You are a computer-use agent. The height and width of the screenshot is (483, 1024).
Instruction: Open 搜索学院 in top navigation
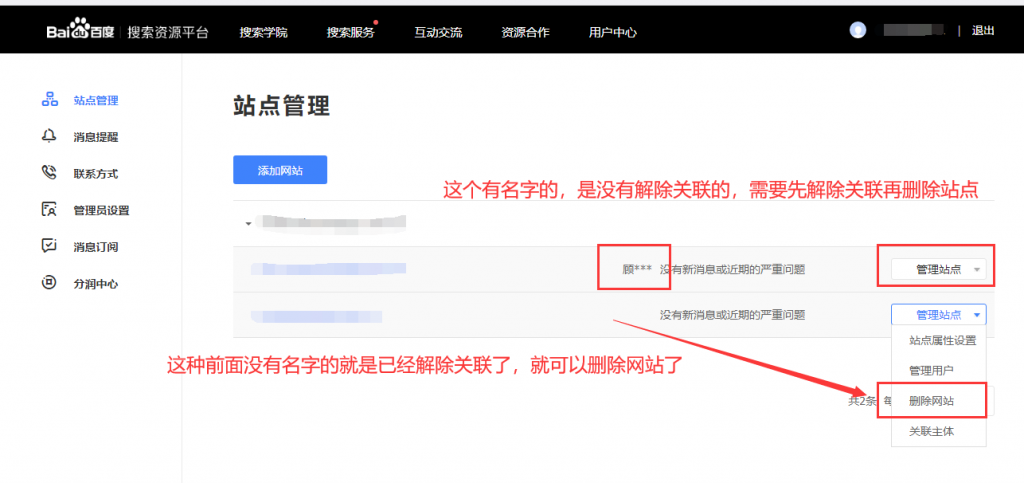point(263,32)
